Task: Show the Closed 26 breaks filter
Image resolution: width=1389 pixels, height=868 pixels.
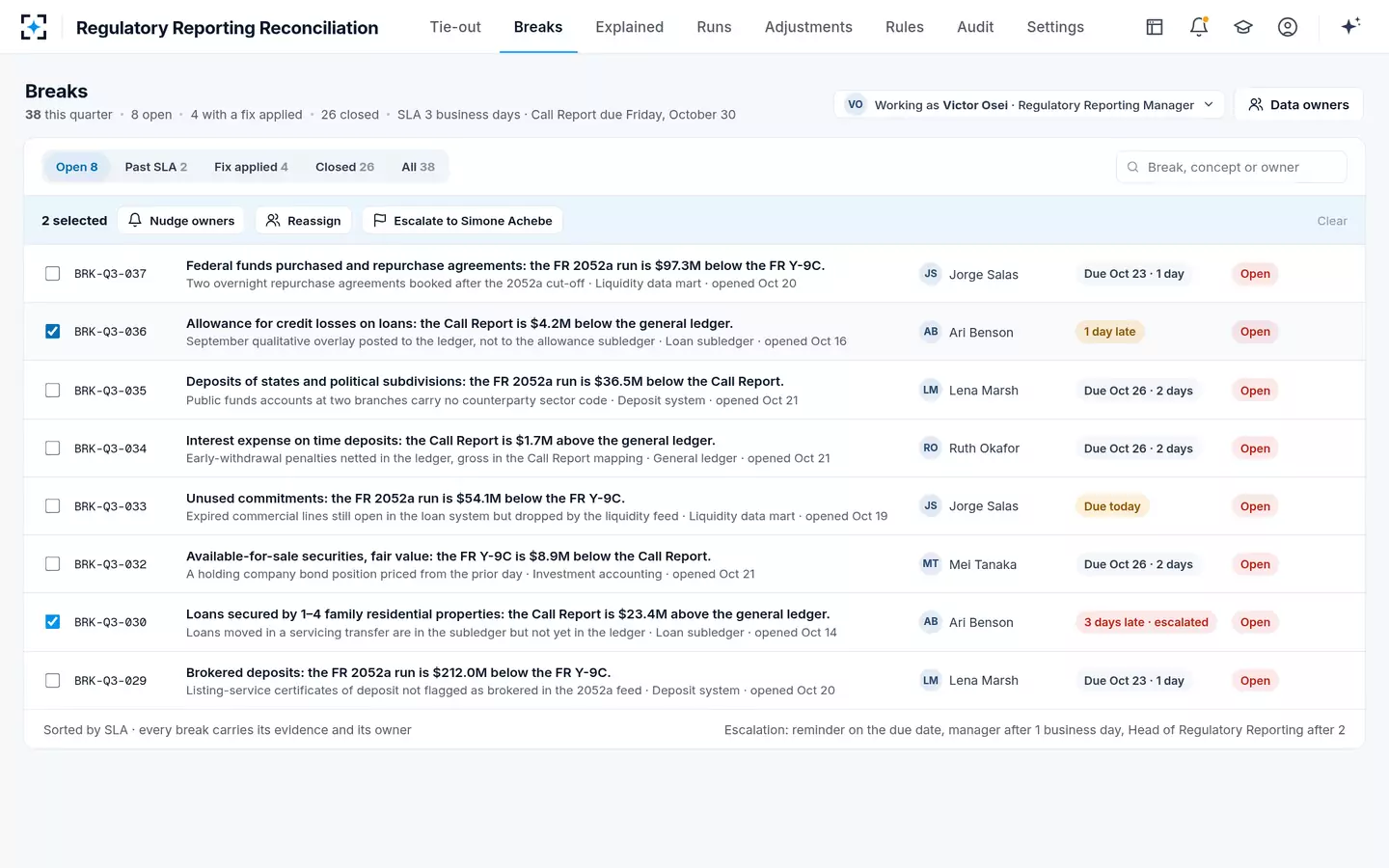Action: click(x=344, y=167)
